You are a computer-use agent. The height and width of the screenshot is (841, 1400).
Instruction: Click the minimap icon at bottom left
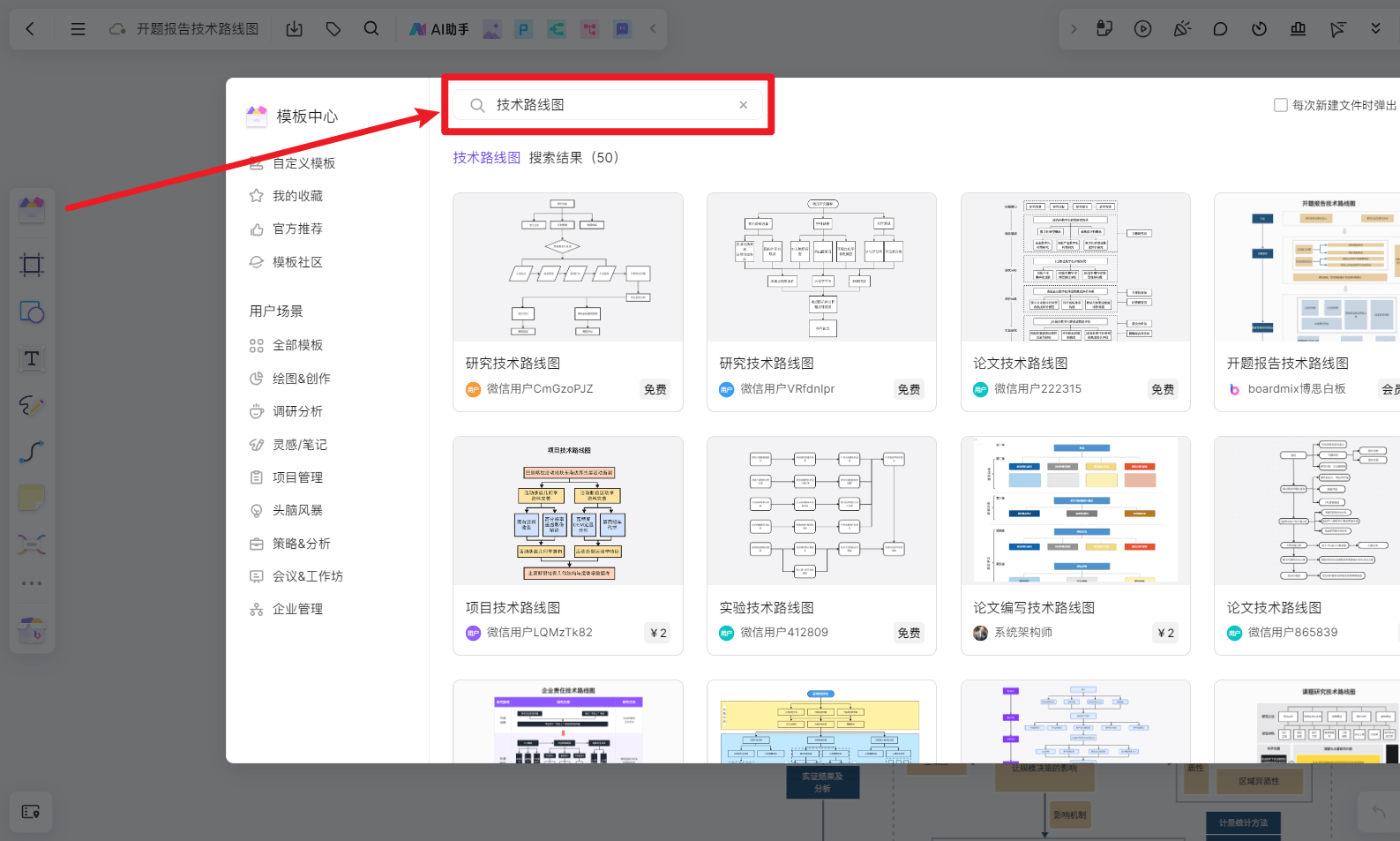tap(31, 812)
